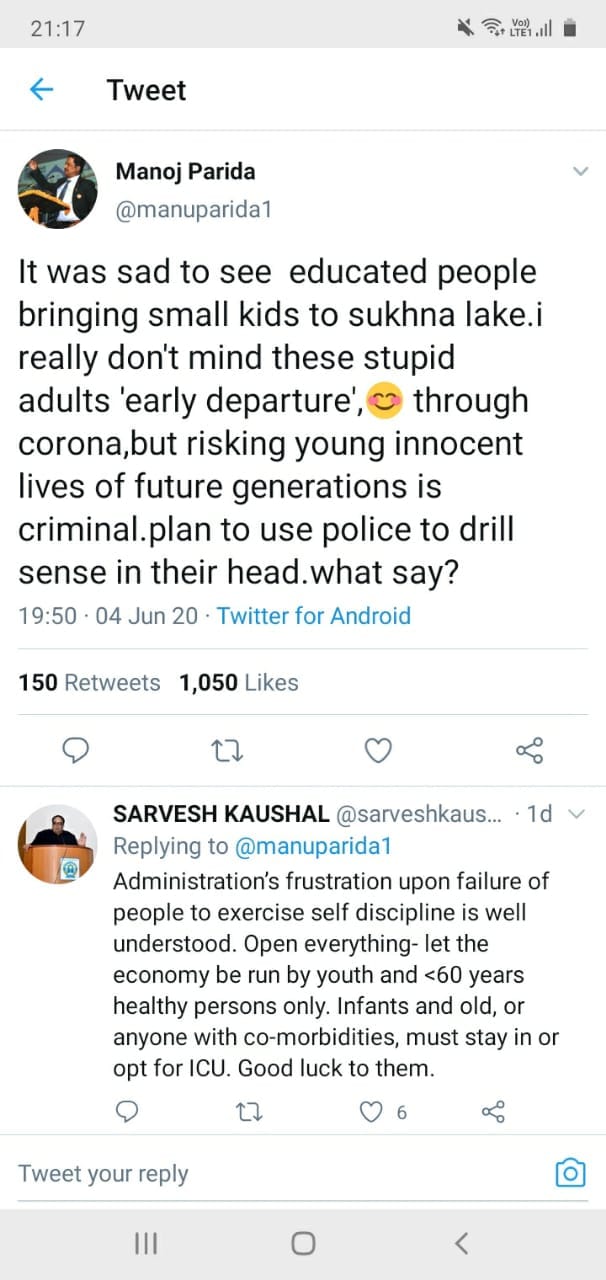Retweet Sarvesh Kaushal's reply
Image resolution: width=606 pixels, height=1280 pixels.
[249, 1111]
